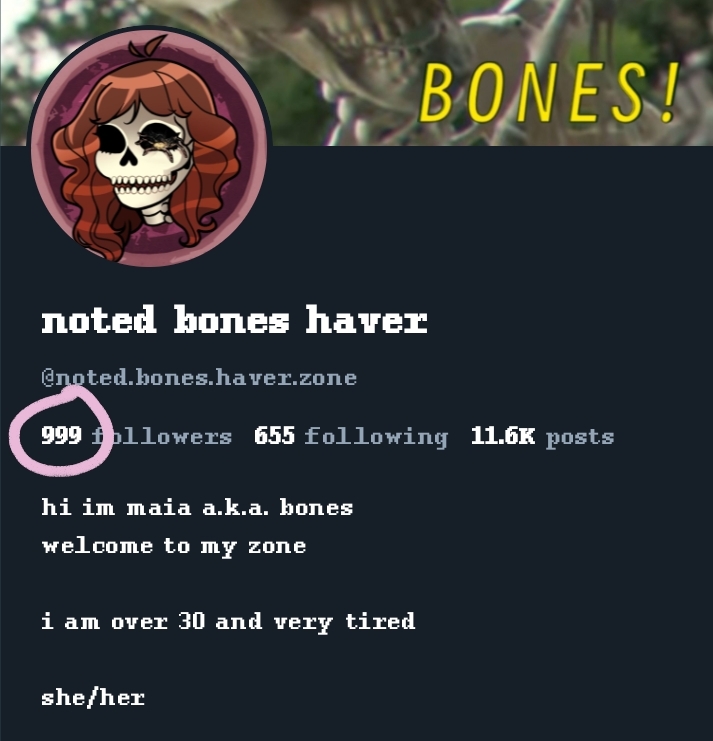The height and width of the screenshot is (741, 713).
Task: Click the bio line mentioning maia
Action: (x=197, y=507)
